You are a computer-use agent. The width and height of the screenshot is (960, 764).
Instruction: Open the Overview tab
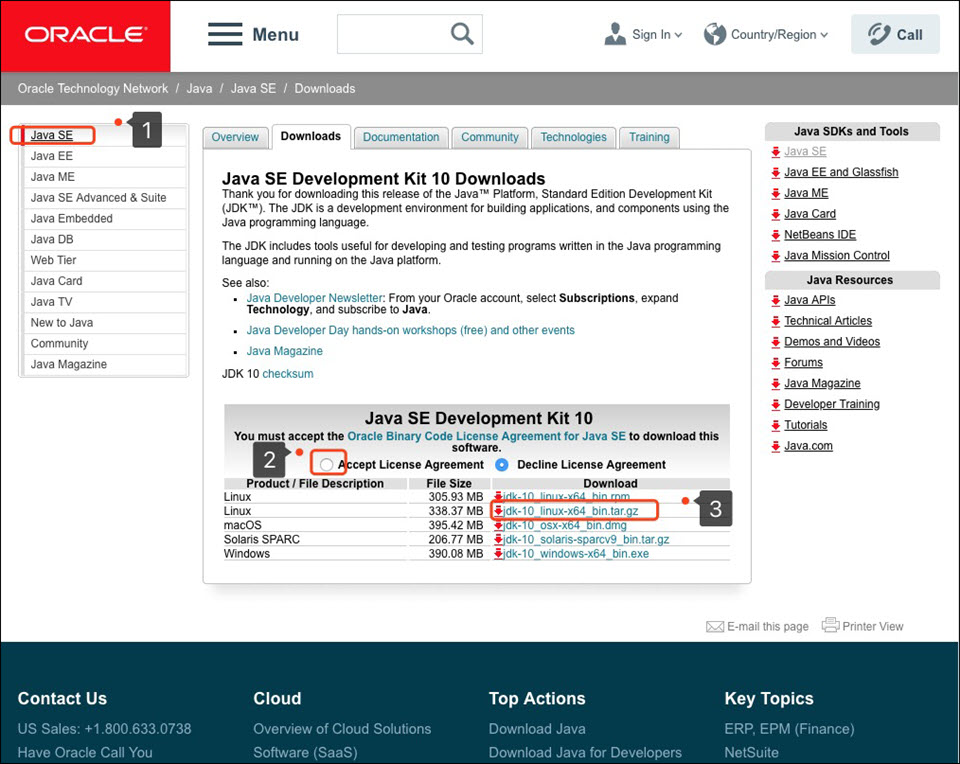235,137
